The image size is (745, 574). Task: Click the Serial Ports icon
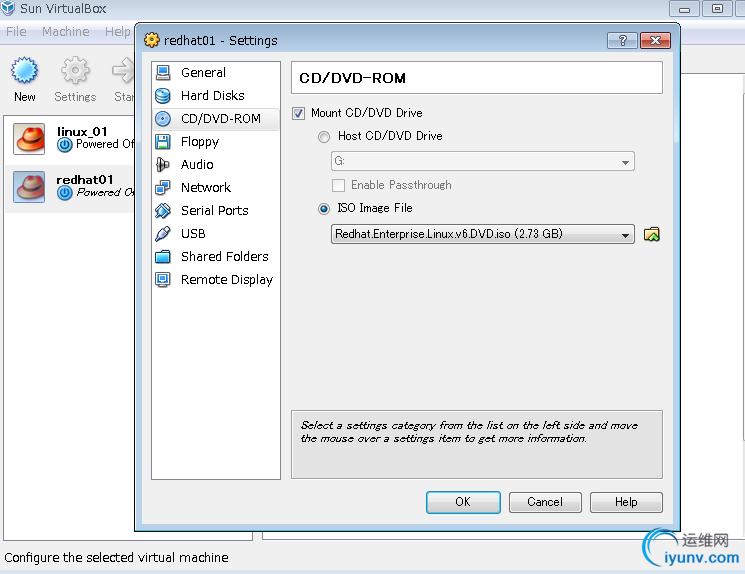pyautogui.click(x=163, y=210)
